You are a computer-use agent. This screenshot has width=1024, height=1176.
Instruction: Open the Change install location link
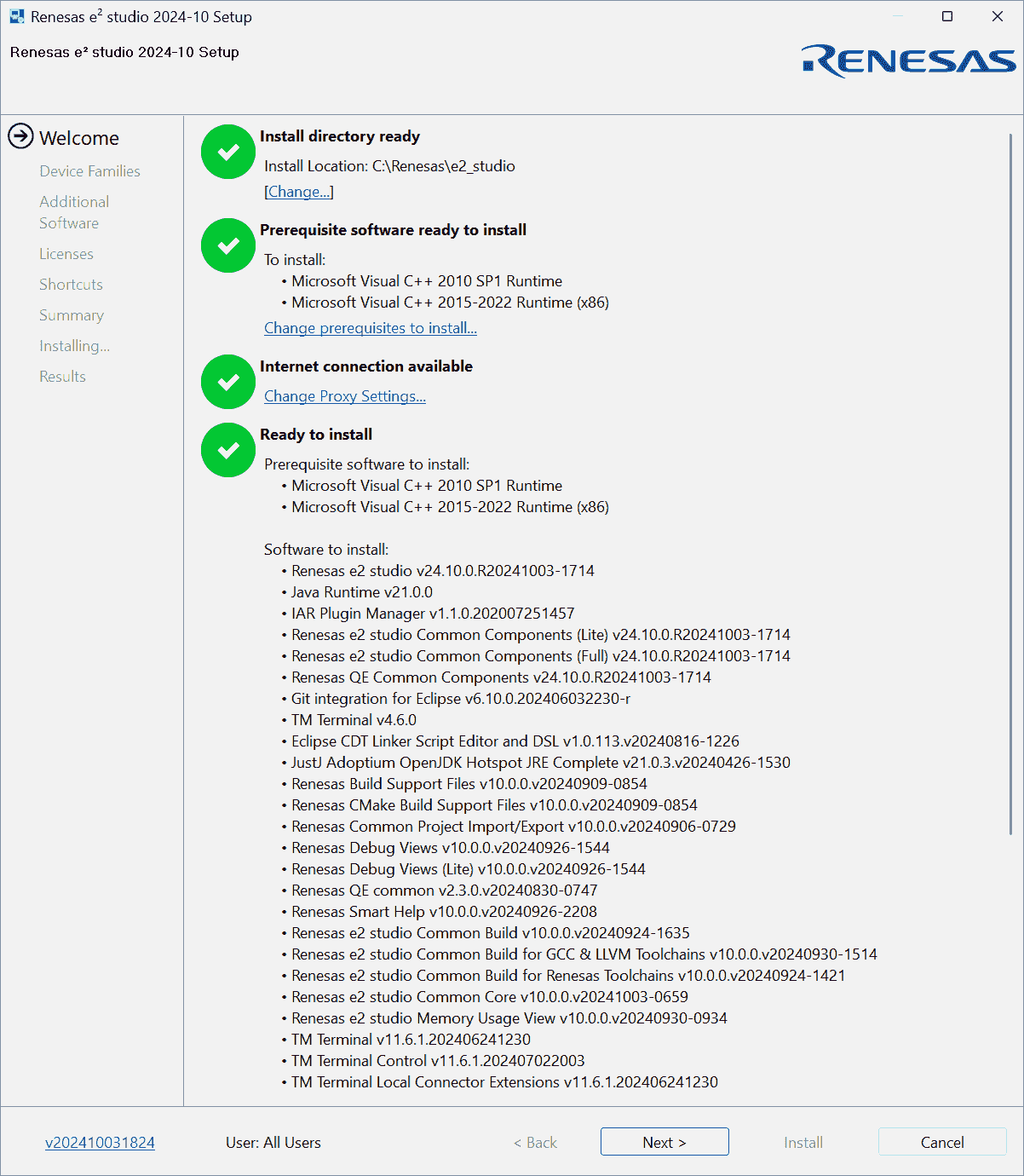pyautogui.click(x=298, y=192)
